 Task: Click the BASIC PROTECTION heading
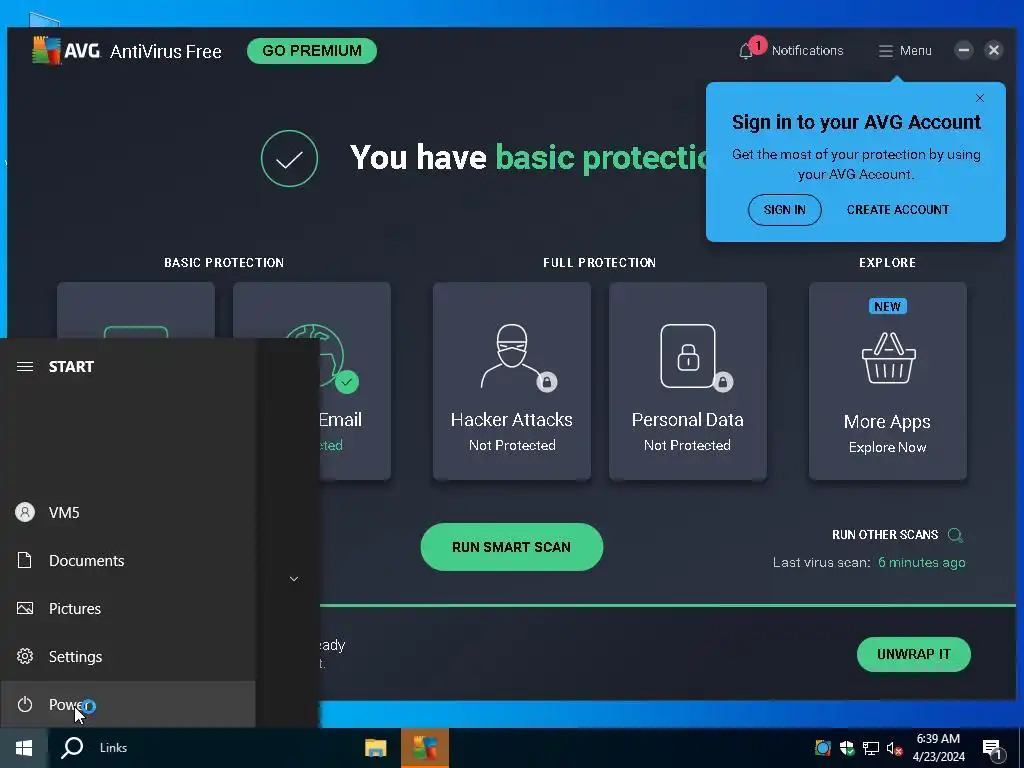click(224, 263)
